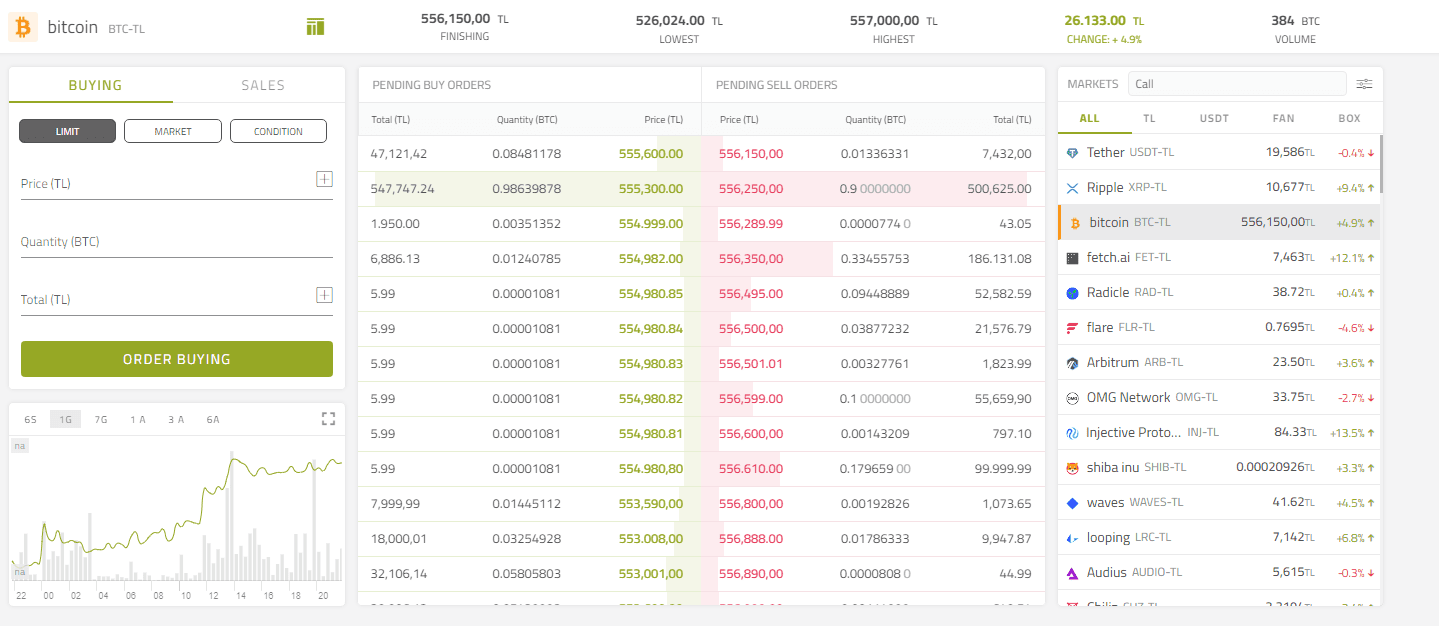The width and height of the screenshot is (1439, 626).
Task: Click the Total (TL) input field
Action: [177, 299]
